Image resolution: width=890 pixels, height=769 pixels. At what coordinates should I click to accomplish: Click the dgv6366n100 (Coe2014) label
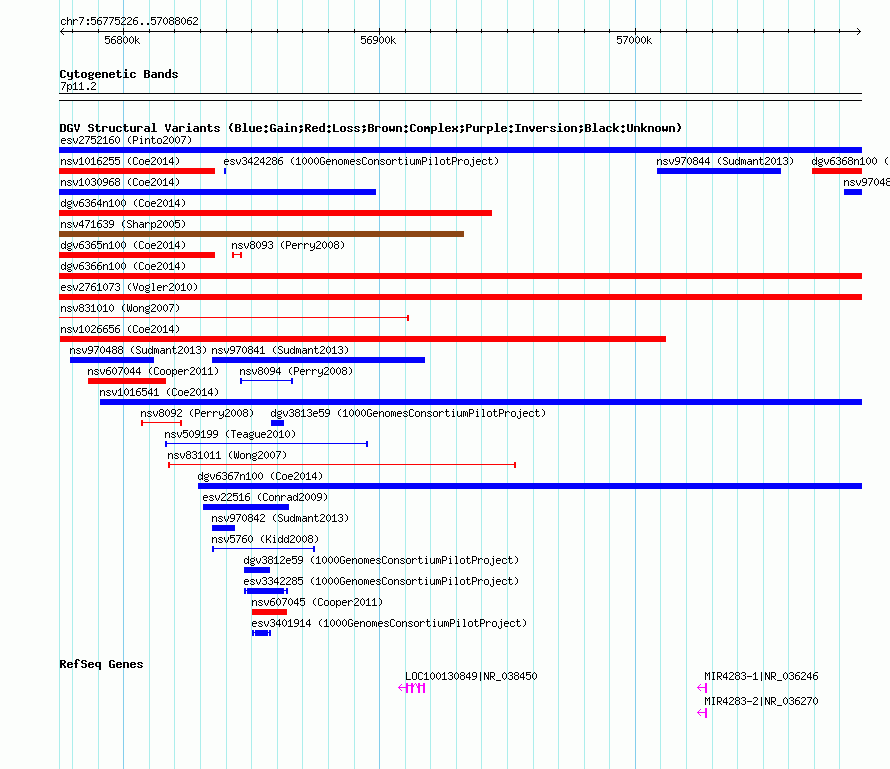point(123,266)
